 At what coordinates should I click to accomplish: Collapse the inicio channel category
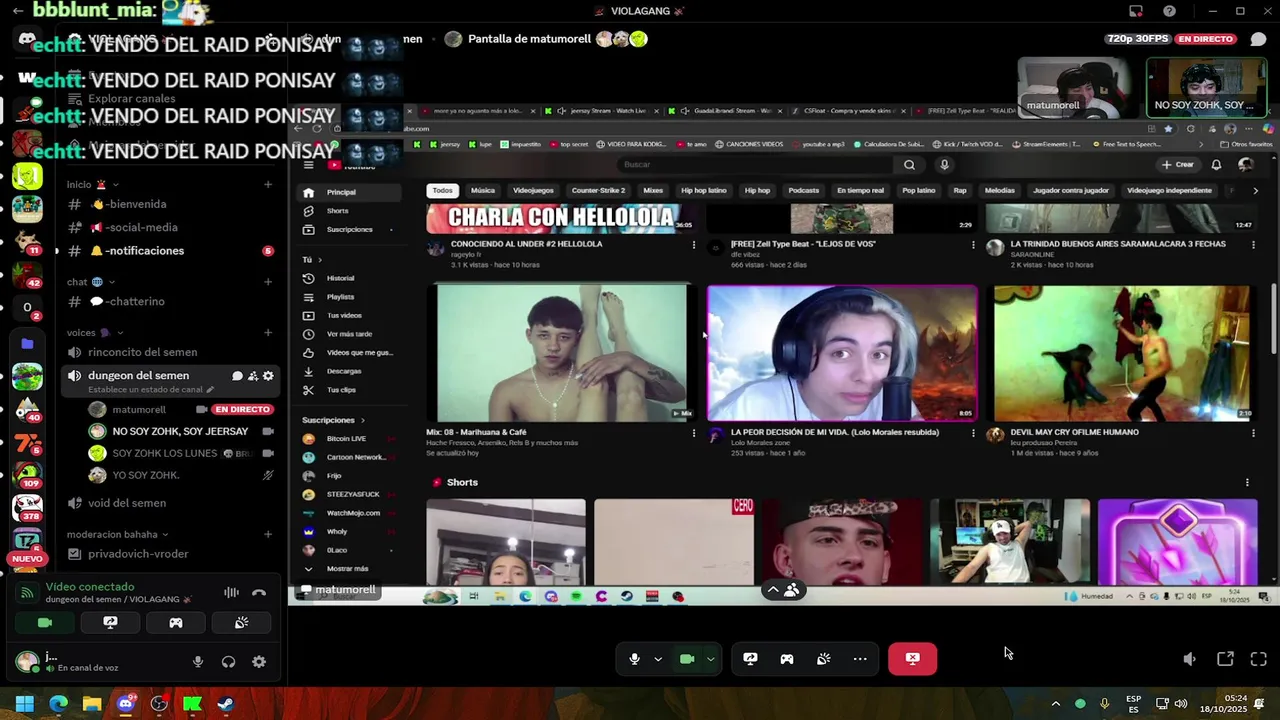click(x=93, y=185)
